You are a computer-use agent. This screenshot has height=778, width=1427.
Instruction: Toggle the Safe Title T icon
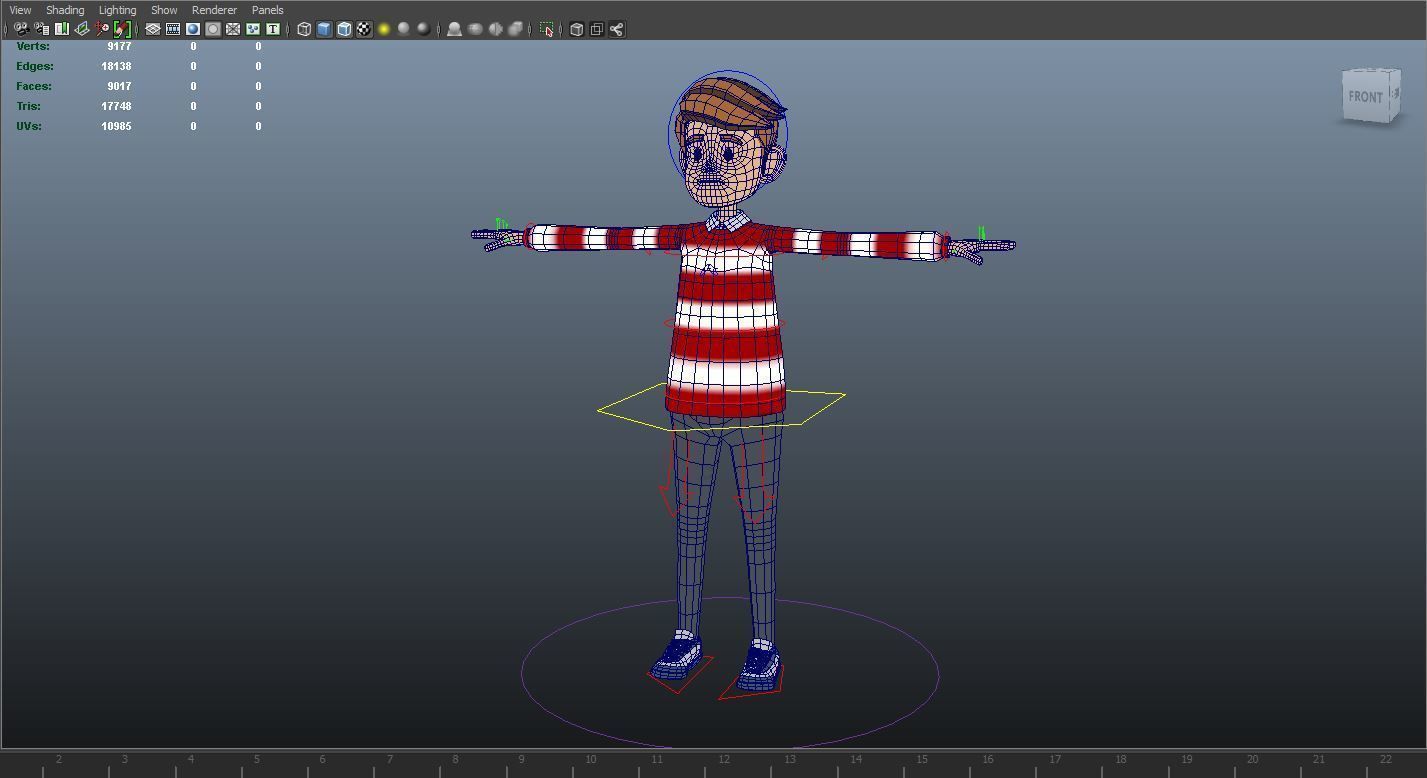pos(272,29)
